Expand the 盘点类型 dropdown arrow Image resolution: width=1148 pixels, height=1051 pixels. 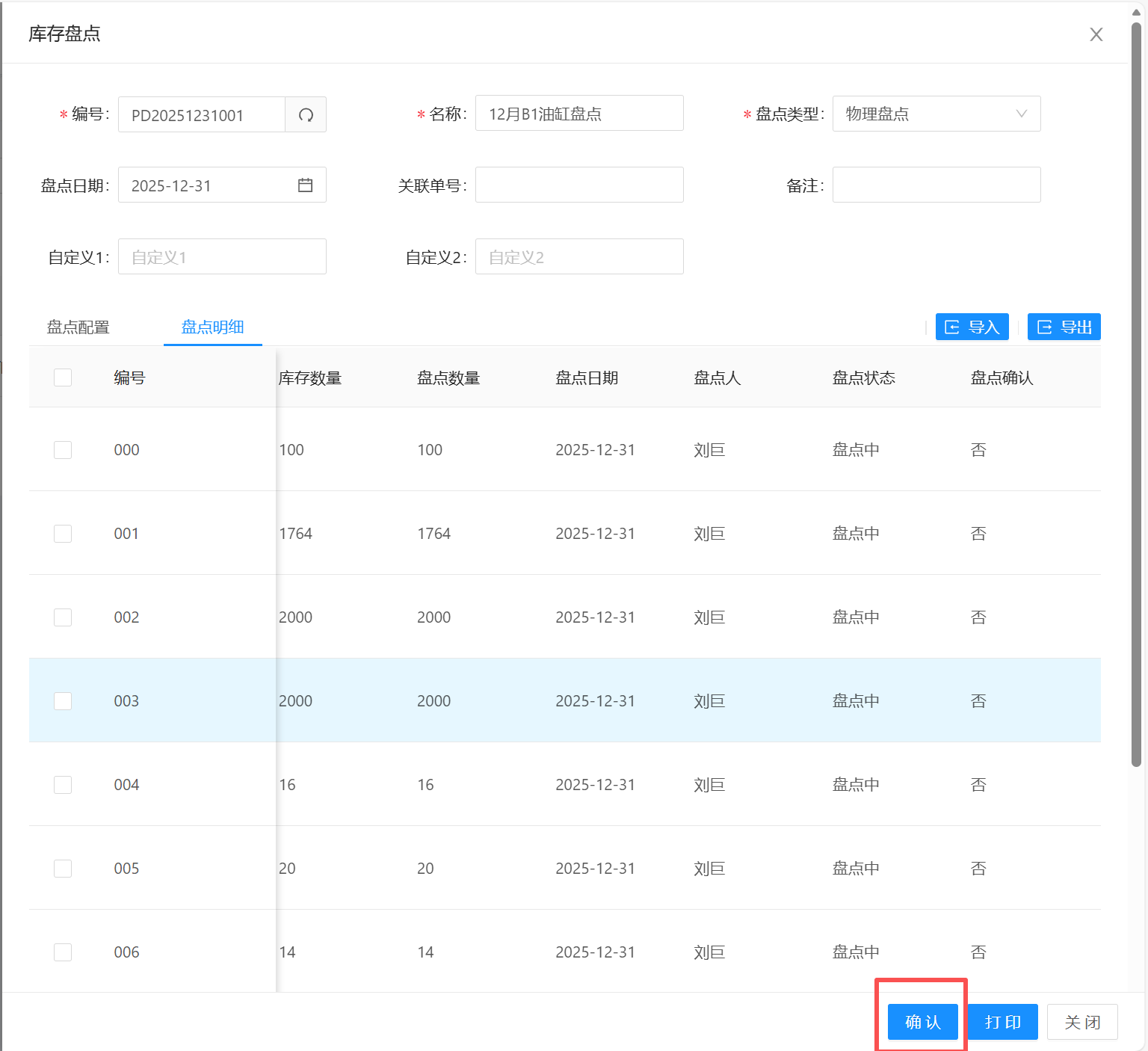click(x=1021, y=114)
